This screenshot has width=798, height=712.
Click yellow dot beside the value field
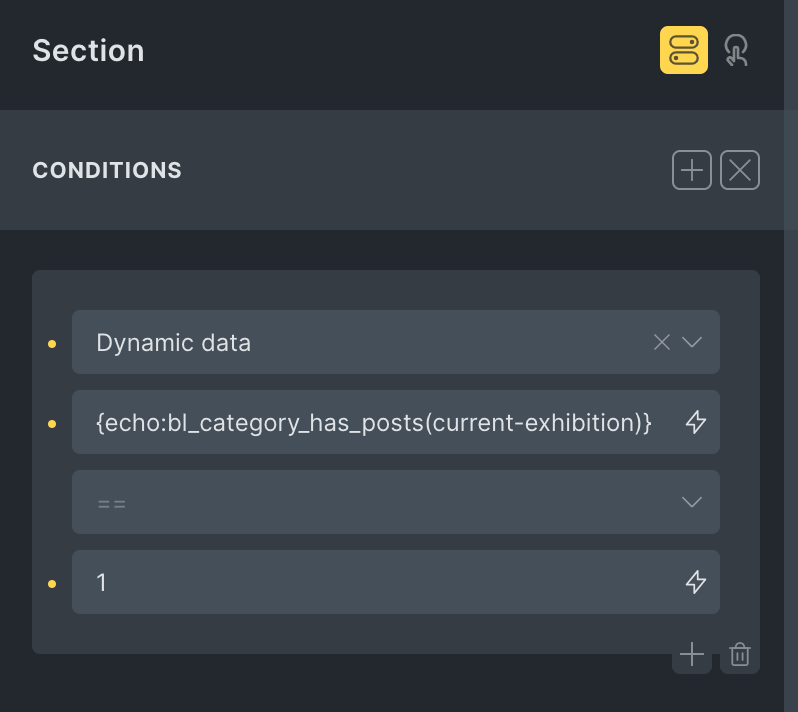pos(52,584)
